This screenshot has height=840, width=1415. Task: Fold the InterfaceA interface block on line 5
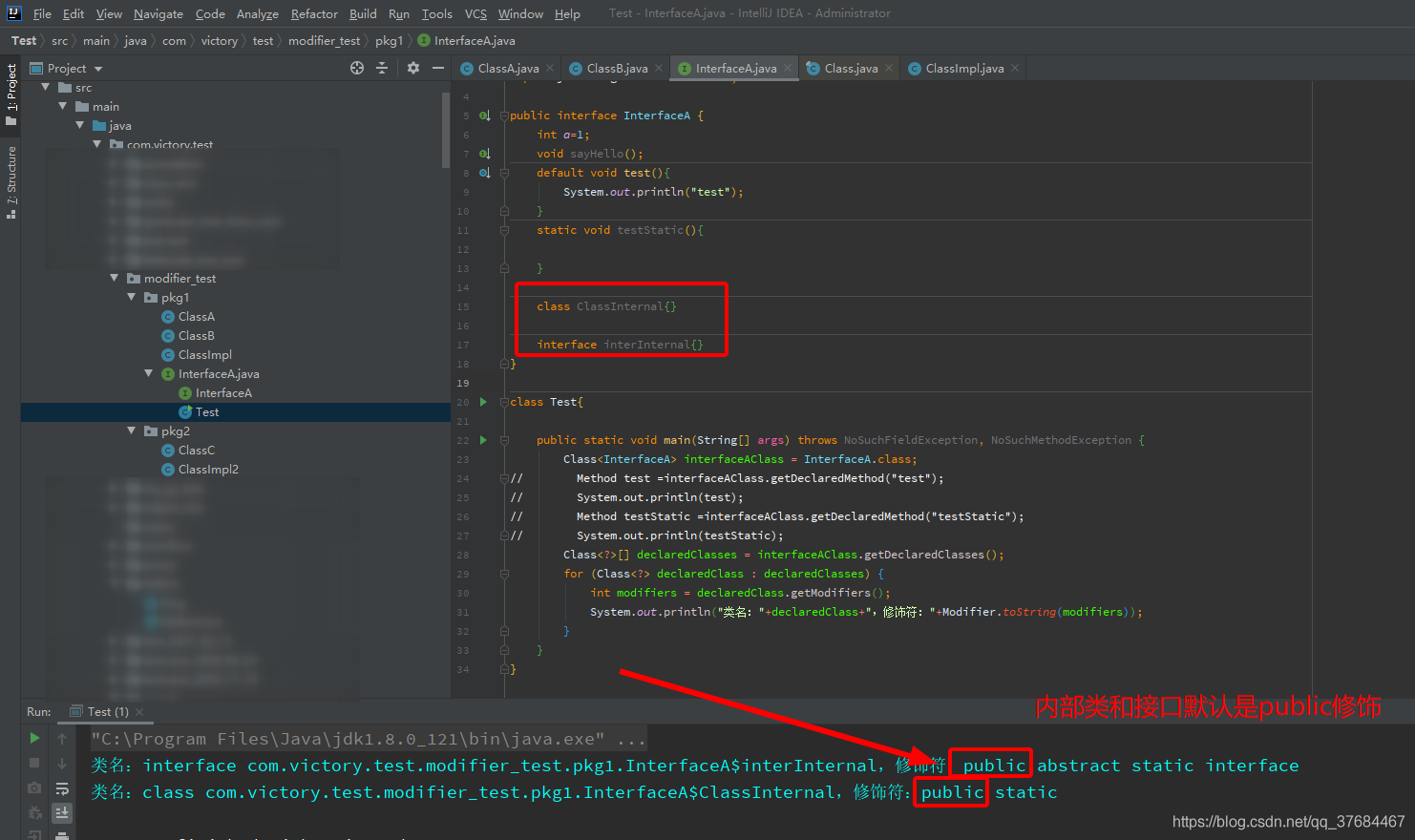pos(504,115)
